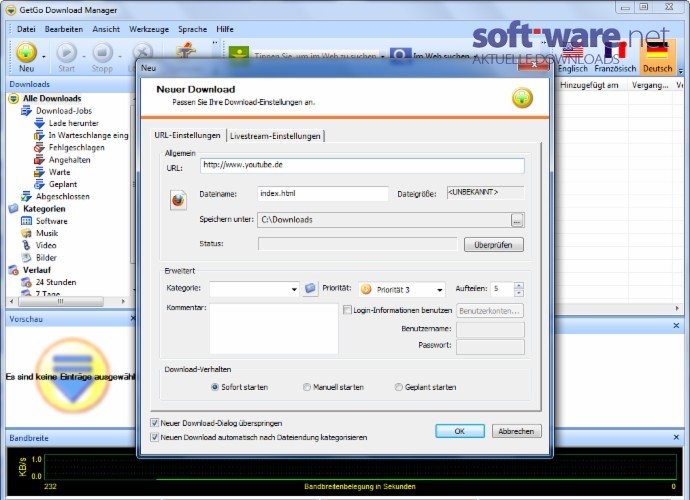Select Alle Downloads tree icon
690x500 pixels.
[x=14, y=99]
